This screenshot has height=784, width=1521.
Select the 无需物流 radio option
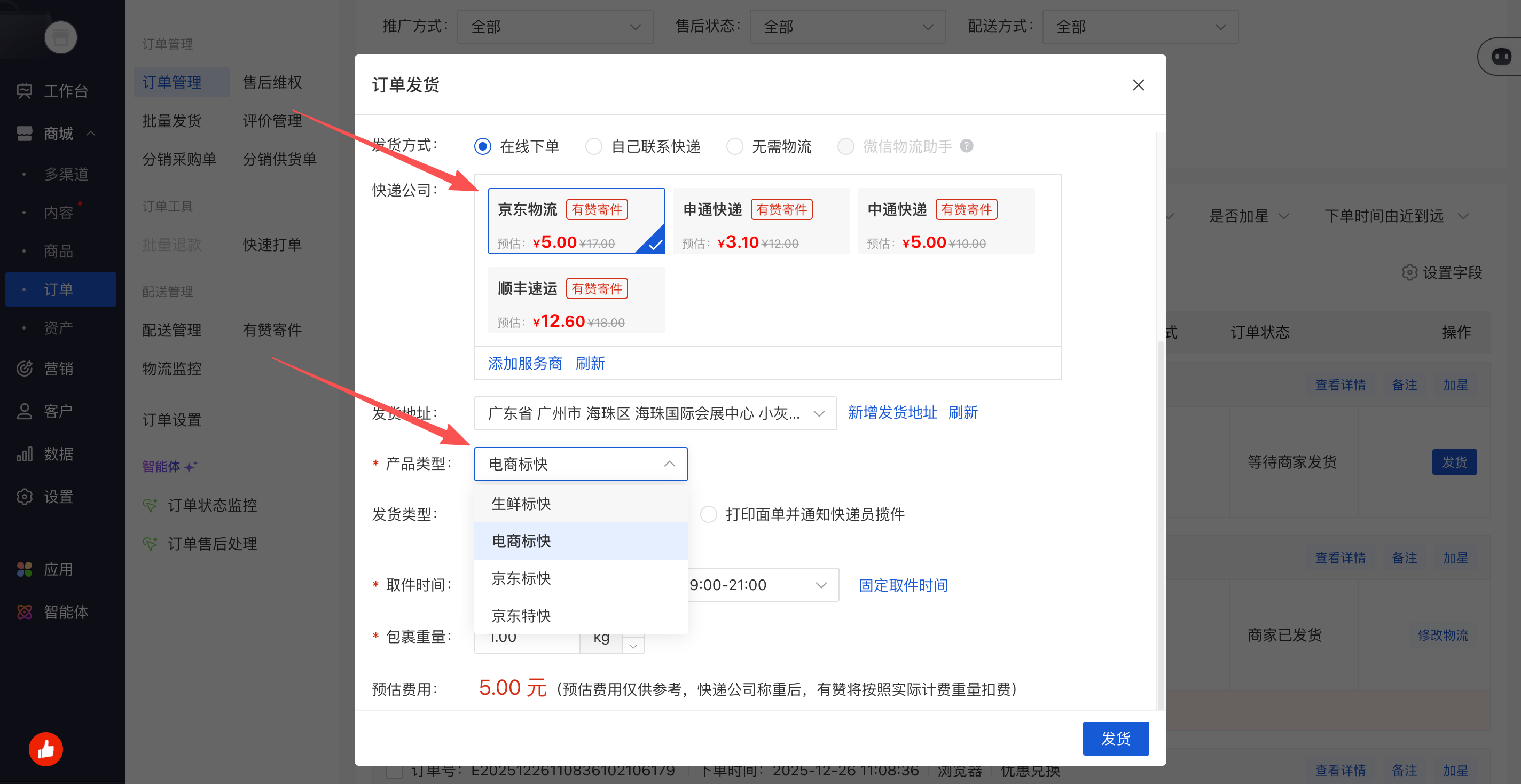click(734, 146)
